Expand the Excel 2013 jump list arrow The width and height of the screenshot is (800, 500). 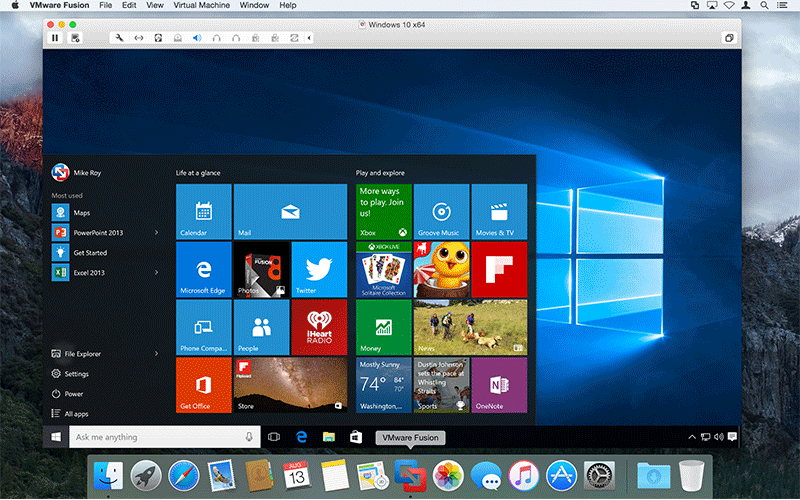156,272
